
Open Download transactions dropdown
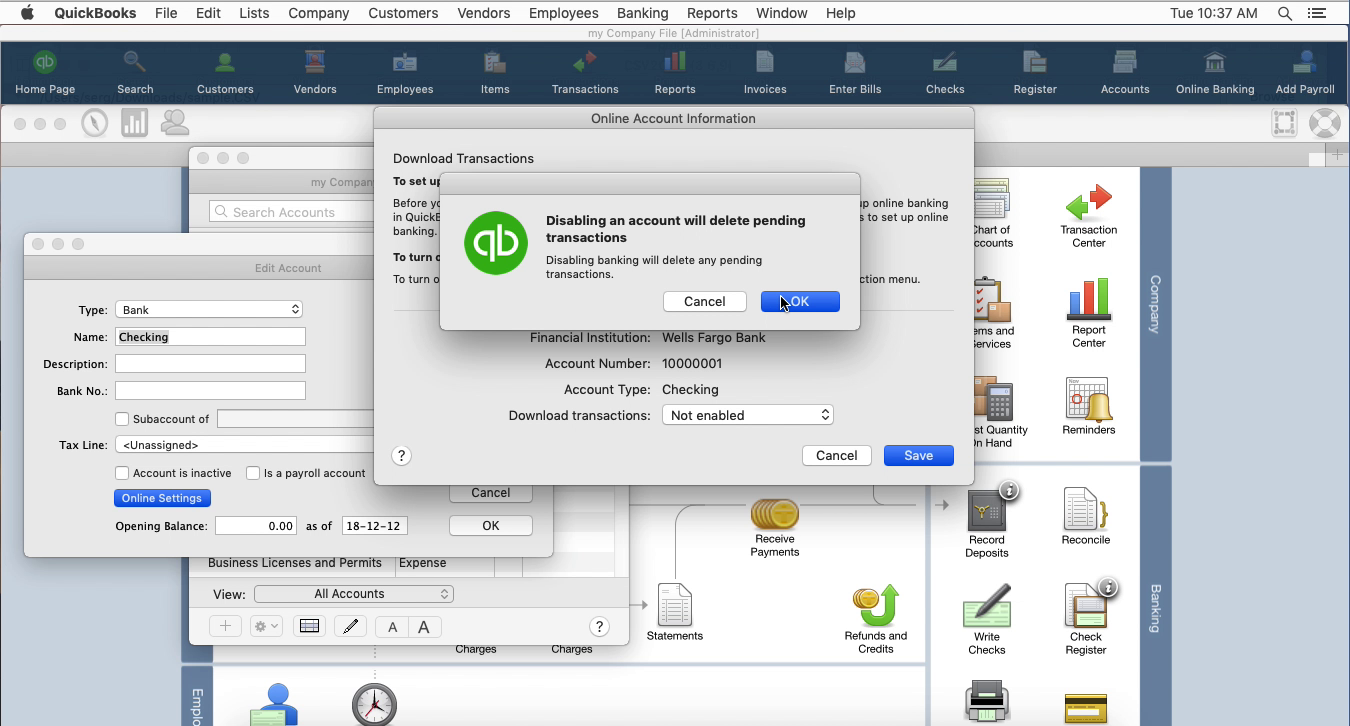pos(748,415)
